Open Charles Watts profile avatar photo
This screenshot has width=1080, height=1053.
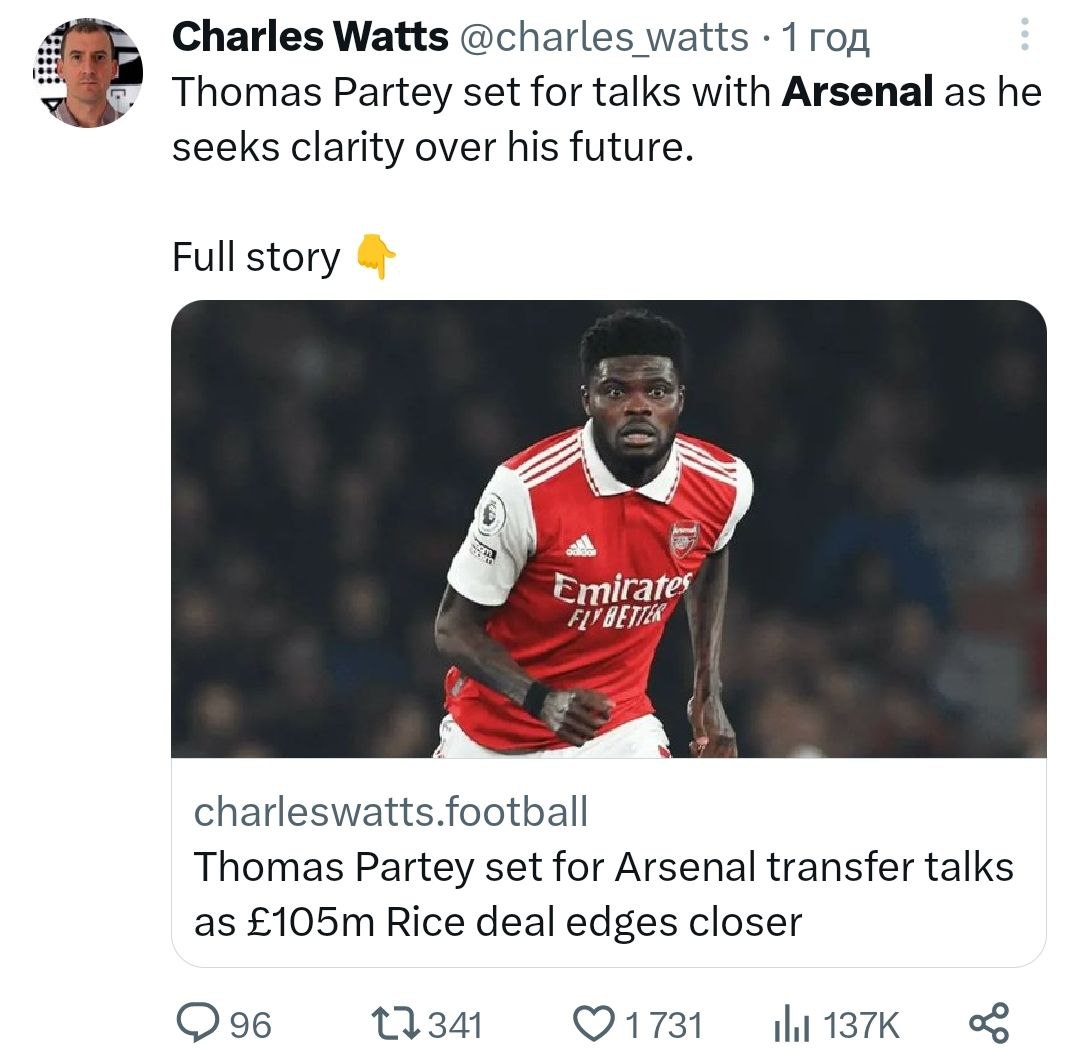click(88, 73)
